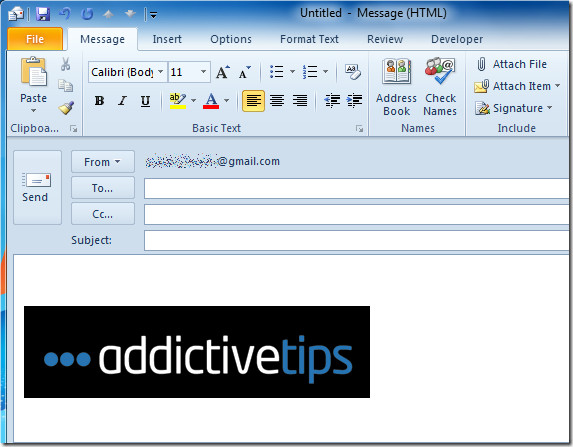
Task: Click the Save icon in quick access toolbar
Action: pos(43,15)
